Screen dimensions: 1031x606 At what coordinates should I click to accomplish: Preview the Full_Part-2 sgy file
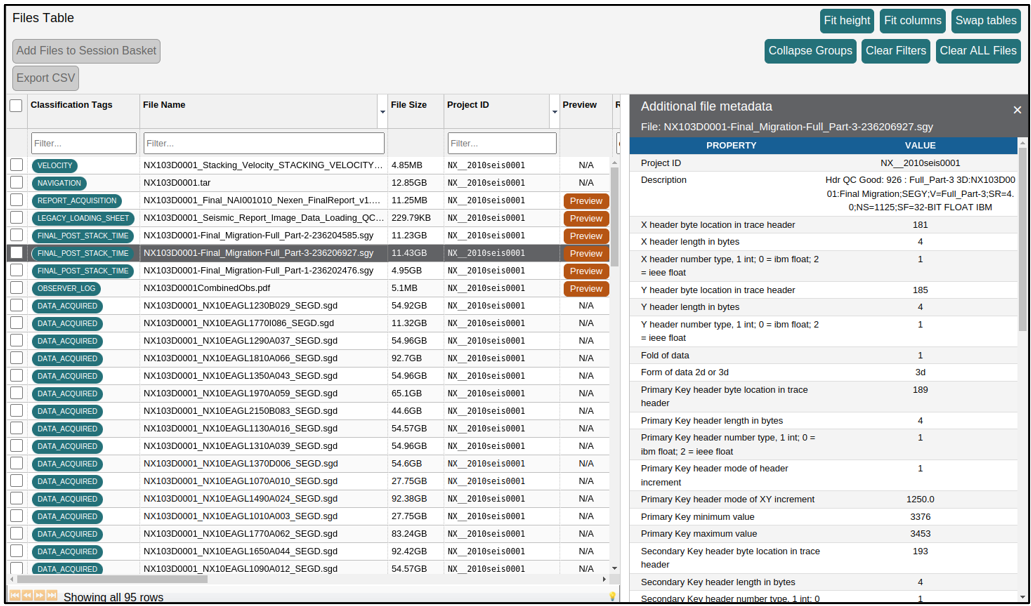(x=586, y=236)
